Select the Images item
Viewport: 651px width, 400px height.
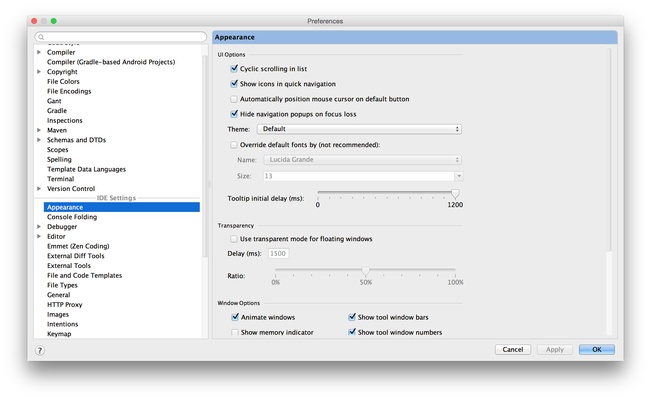pos(58,314)
